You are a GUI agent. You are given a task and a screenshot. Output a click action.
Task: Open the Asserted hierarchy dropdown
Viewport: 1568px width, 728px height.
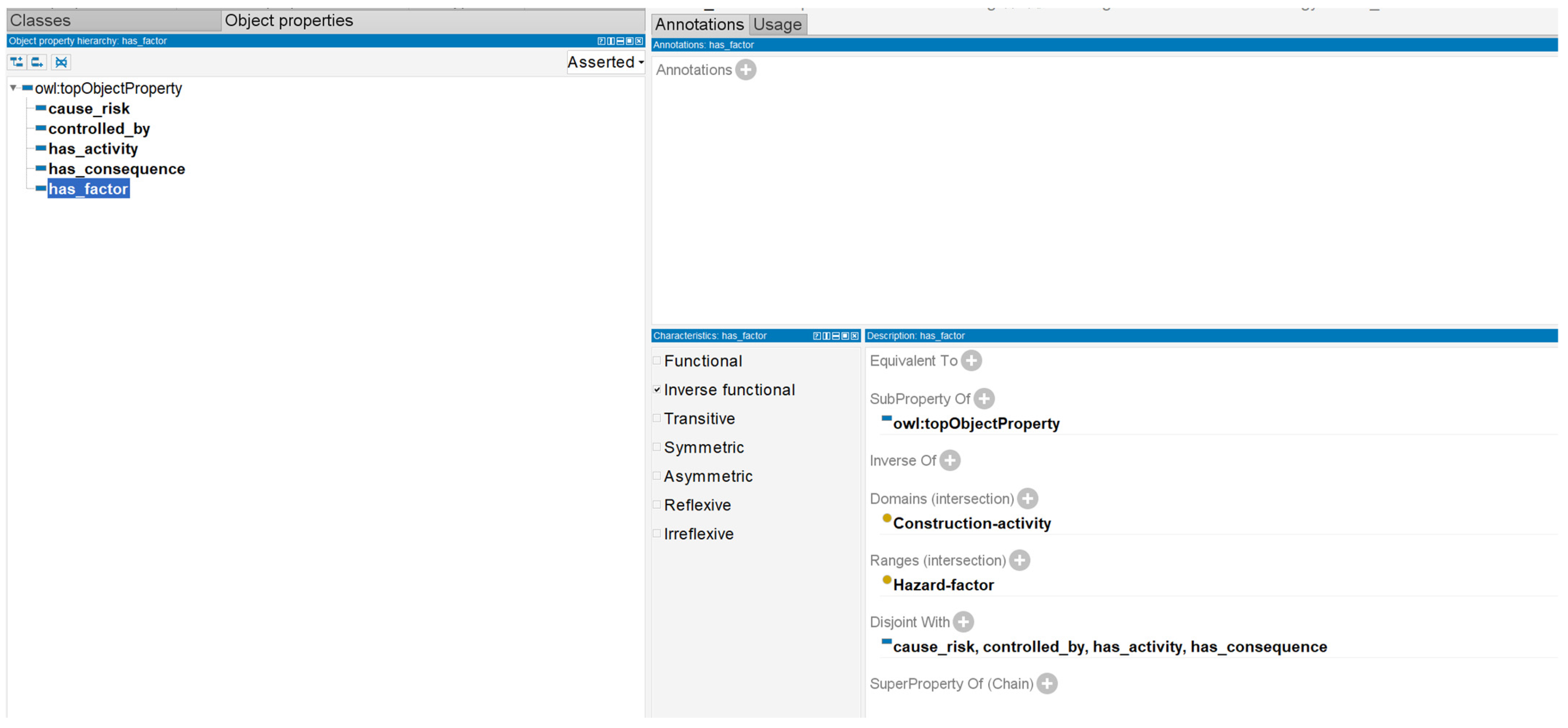coord(606,62)
